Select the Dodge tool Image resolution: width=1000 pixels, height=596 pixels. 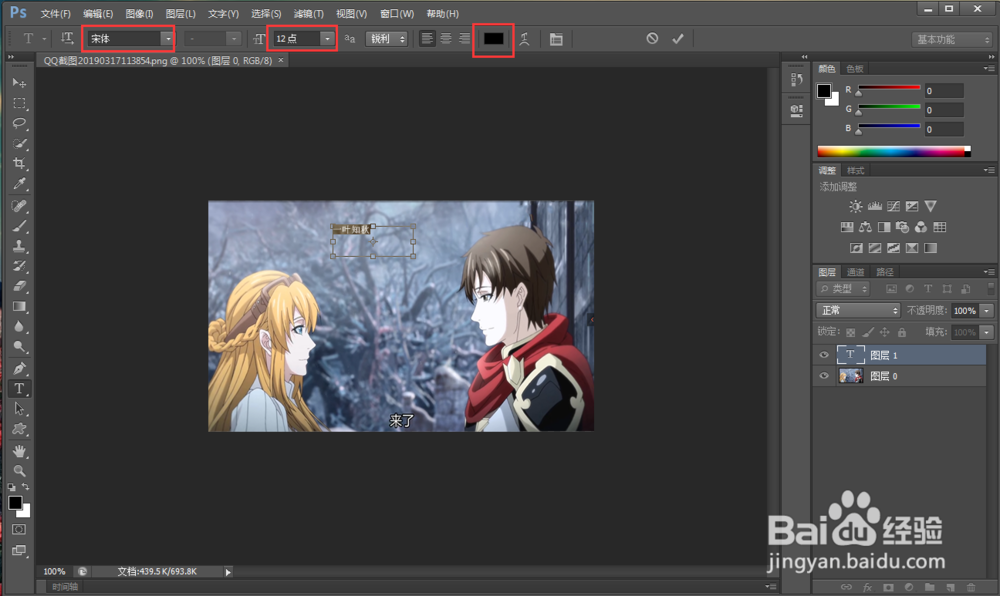[x=19, y=347]
